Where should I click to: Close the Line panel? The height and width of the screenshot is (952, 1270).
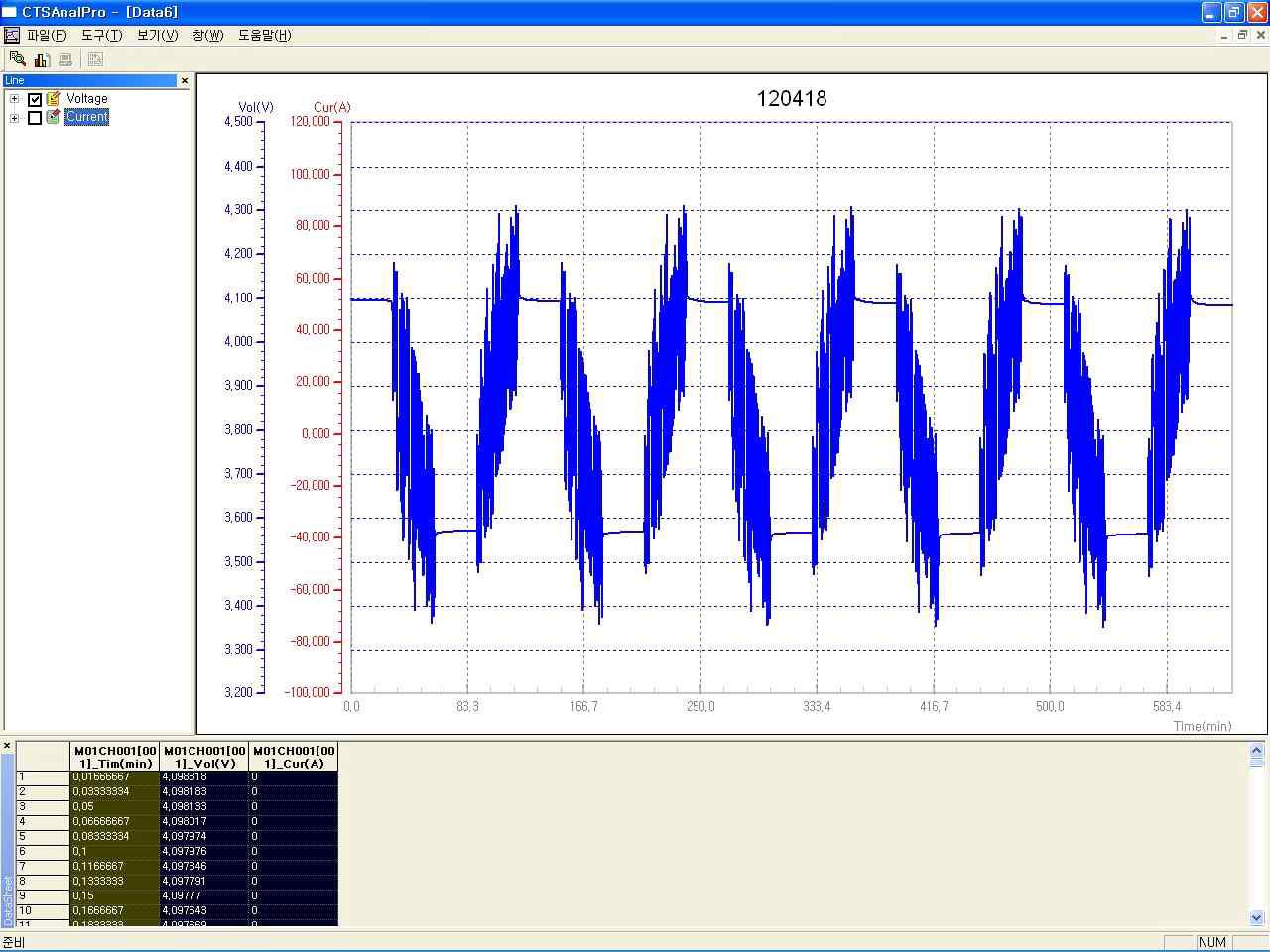[x=185, y=81]
